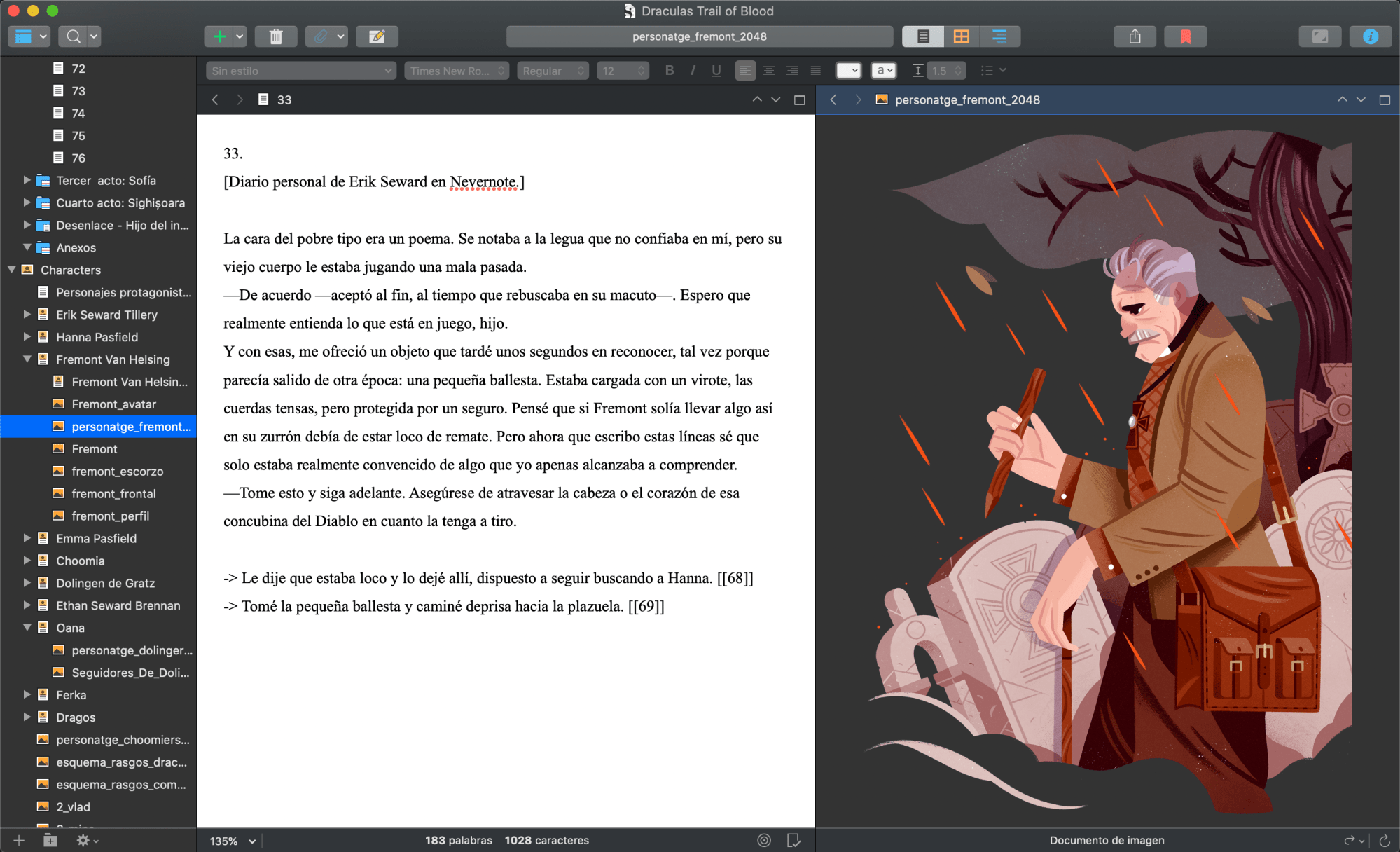The image size is (1400, 852).
Task: Select fremont_escorzo in the binder
Action: pyautogui.click(x=117, y=472)
